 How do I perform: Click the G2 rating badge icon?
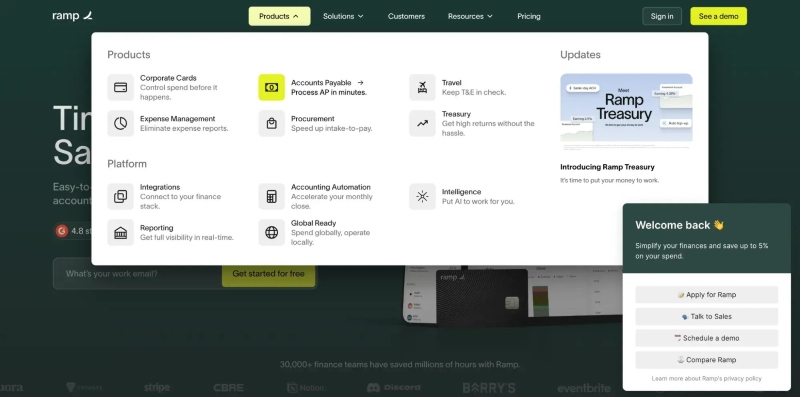pyautogui.click(x=62, y=231)
